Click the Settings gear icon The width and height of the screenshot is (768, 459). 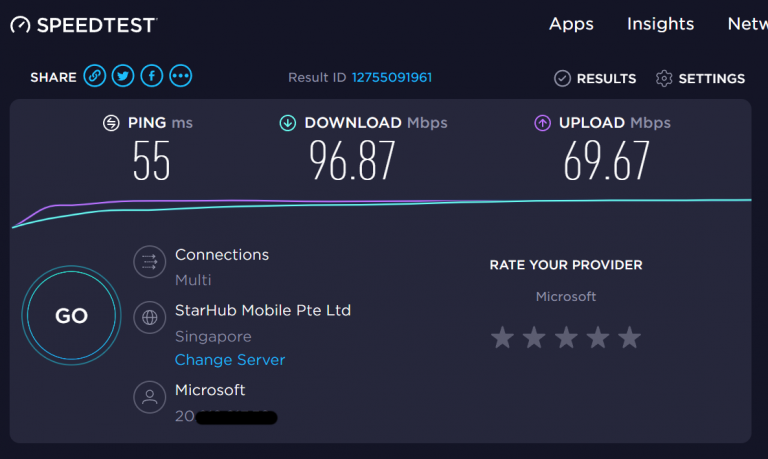(x=664, y=78)
